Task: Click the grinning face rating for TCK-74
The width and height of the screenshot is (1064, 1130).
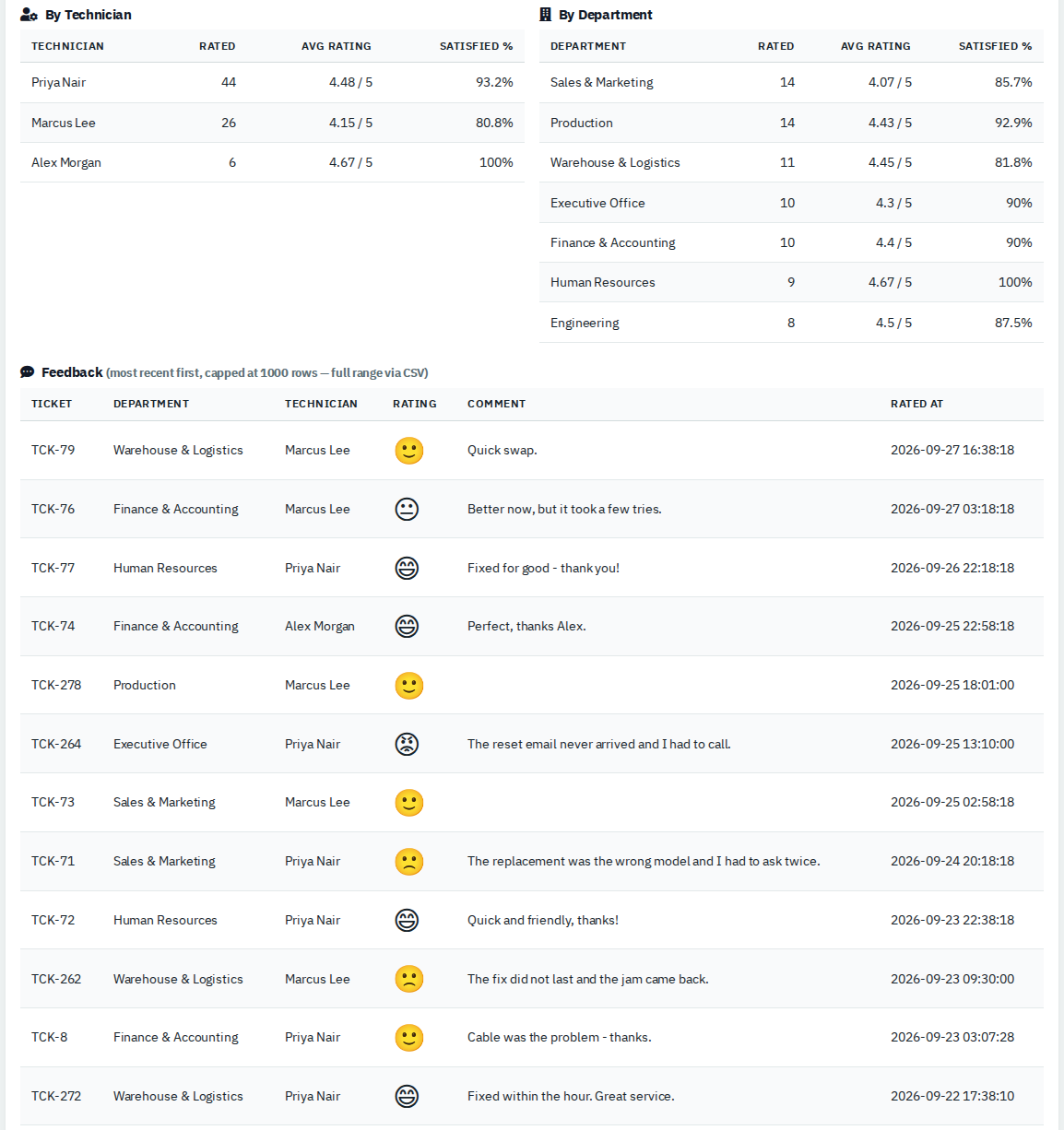Action: (x=407, y=627)
